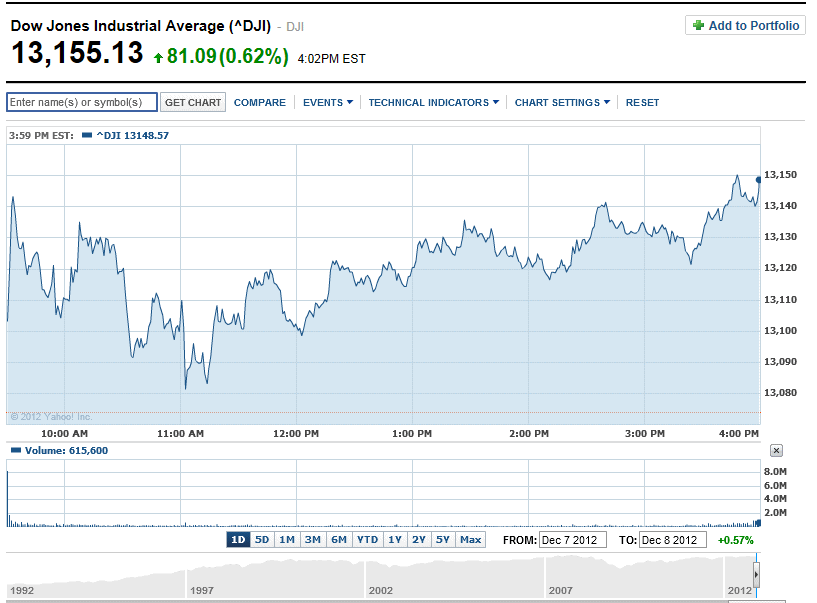Click the Volume legend marker icon
The width and height of the screenshot is (817, 603).
point(13,451)
